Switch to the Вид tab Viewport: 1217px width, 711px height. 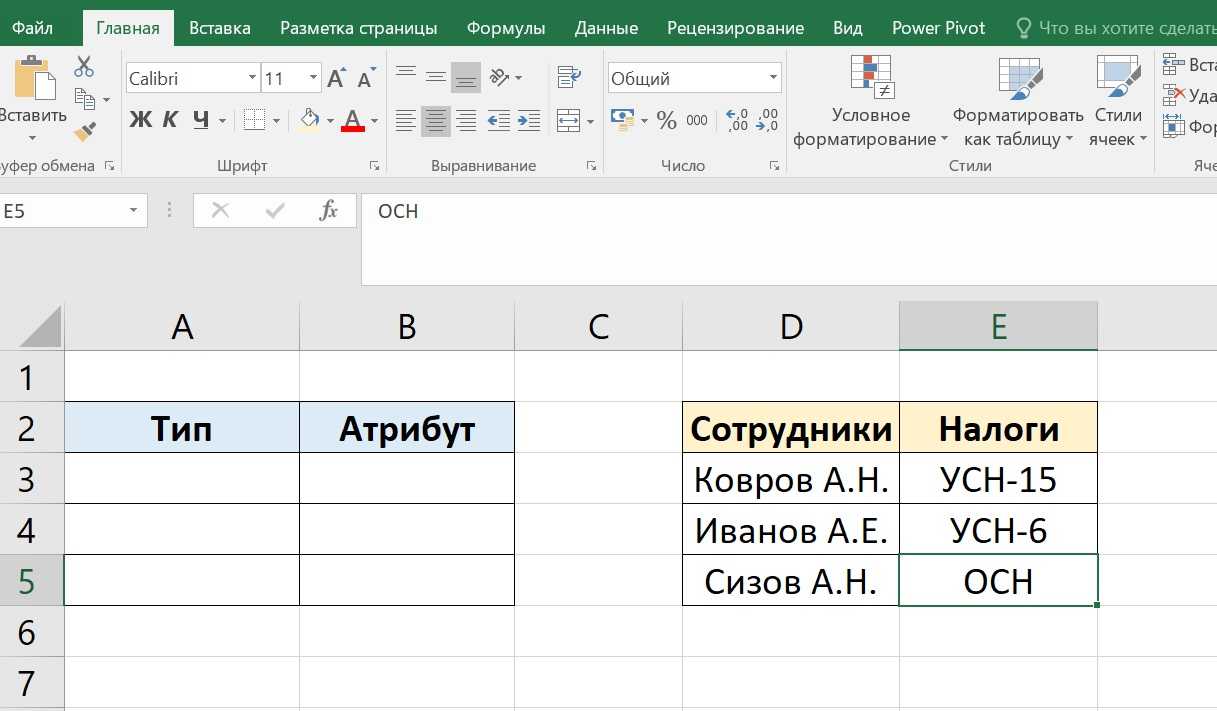pyautogui.click(x=848, y=28)
